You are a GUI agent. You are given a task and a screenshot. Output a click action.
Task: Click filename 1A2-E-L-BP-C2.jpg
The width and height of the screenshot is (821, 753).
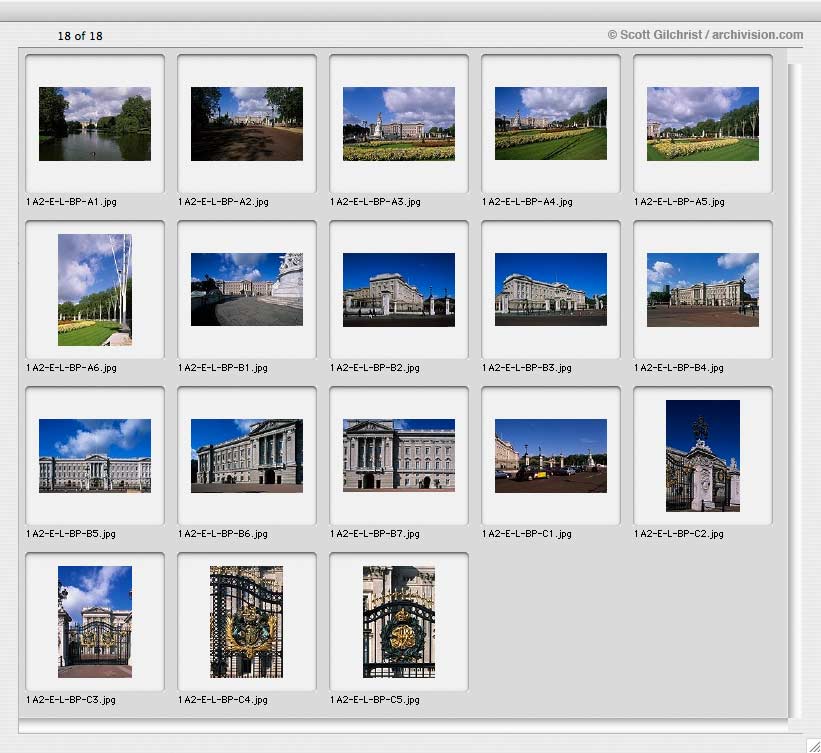tap(679, 534)
